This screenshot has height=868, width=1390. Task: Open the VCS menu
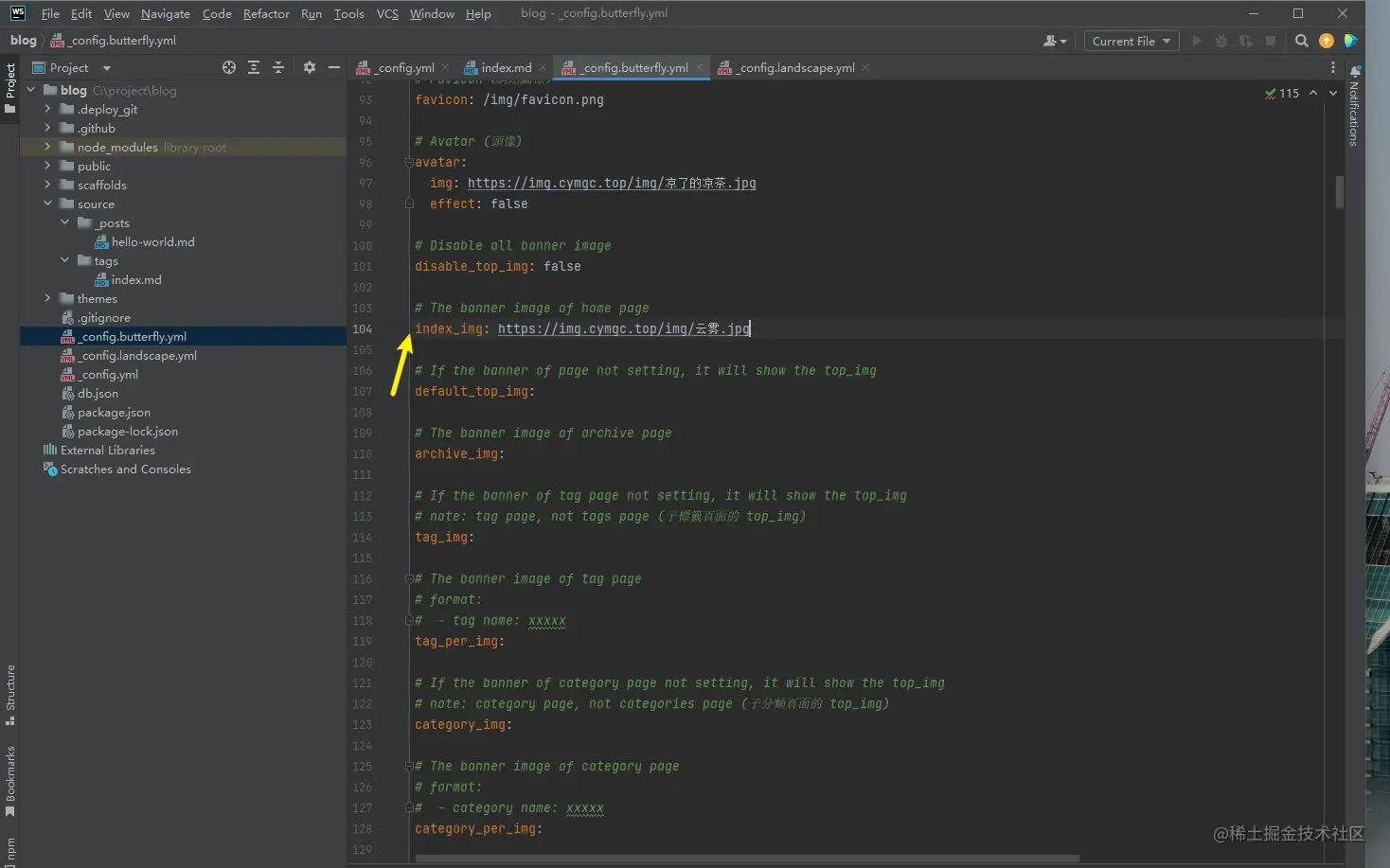tap(387, 13)
